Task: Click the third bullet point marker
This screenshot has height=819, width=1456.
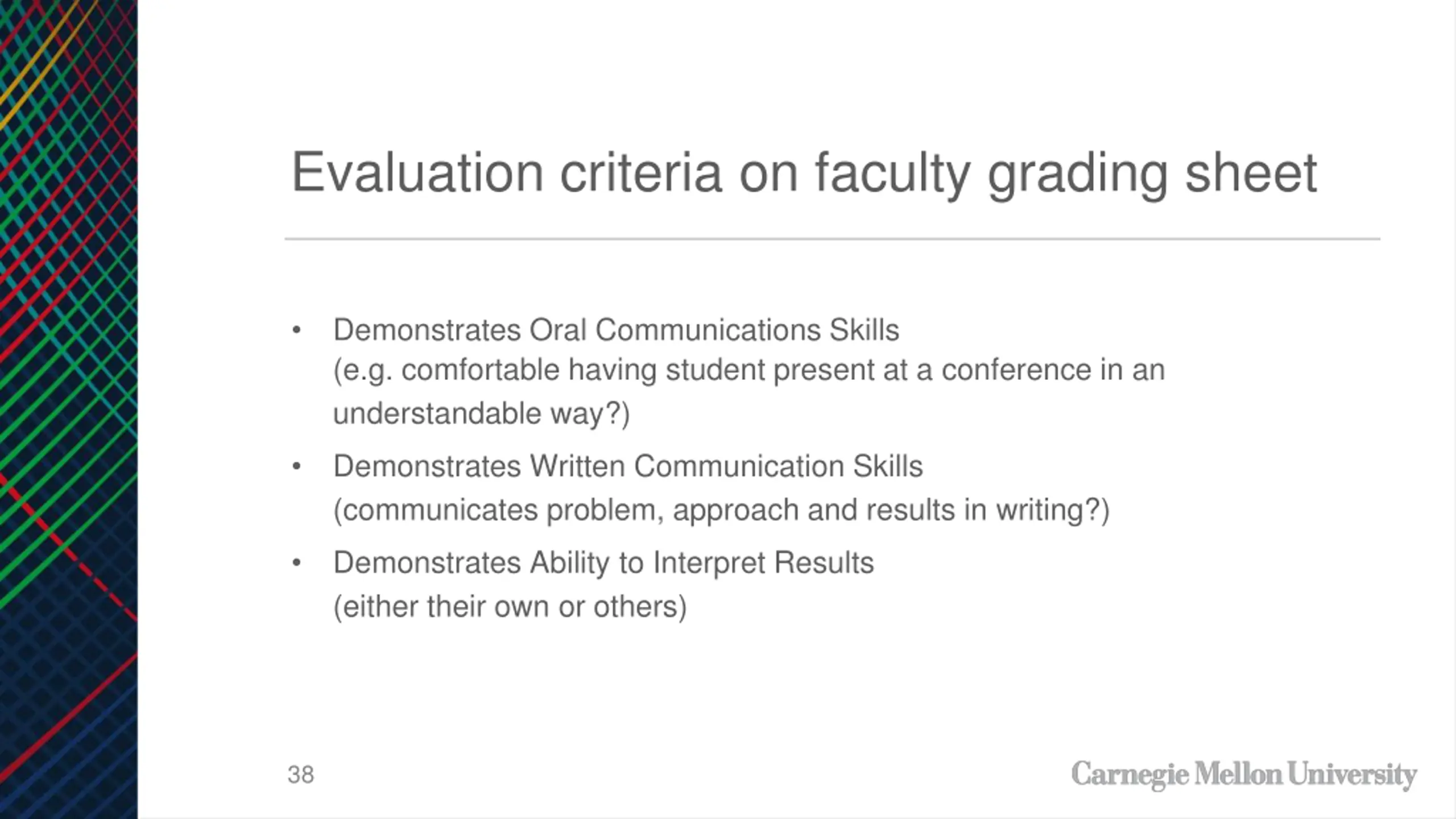Action: (296, 563)
